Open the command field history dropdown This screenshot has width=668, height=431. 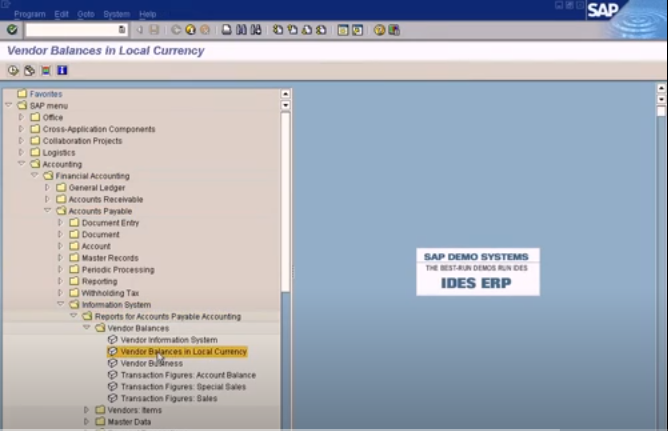122,30
